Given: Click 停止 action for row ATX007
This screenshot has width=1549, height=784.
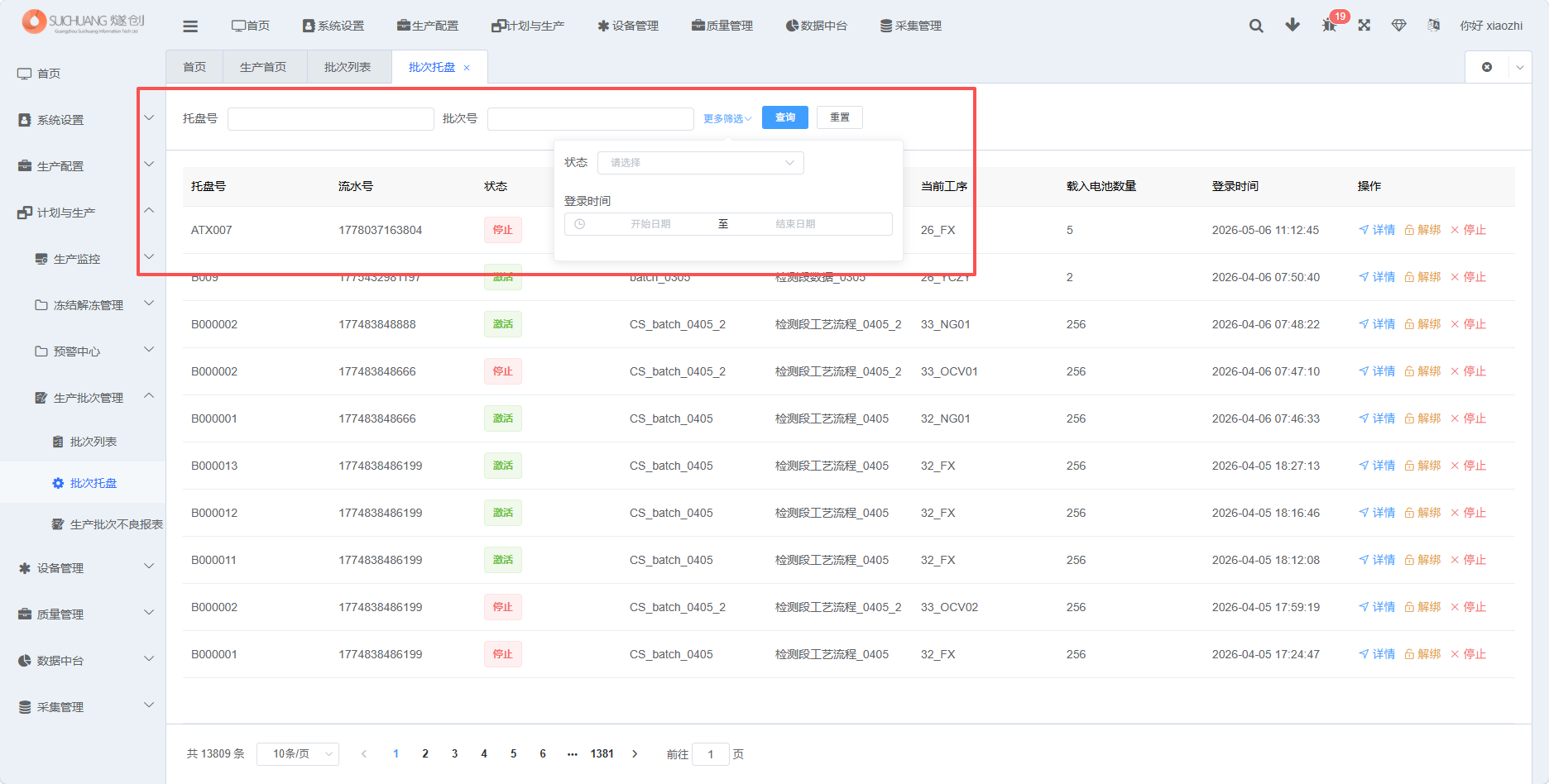Looking at the screenshot, I should [1468, 230].
